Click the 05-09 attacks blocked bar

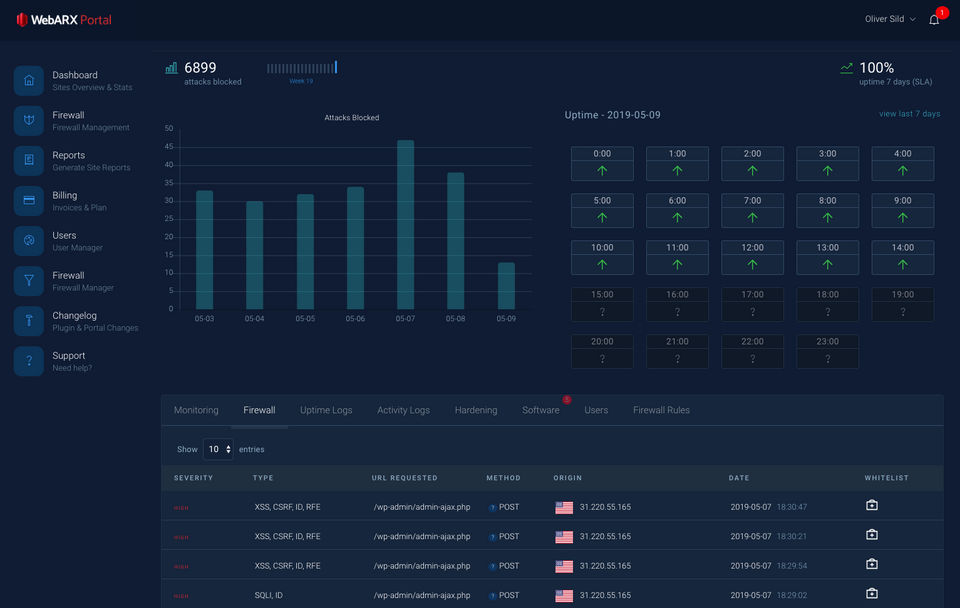pyautogui.click(x=506, y=286)
